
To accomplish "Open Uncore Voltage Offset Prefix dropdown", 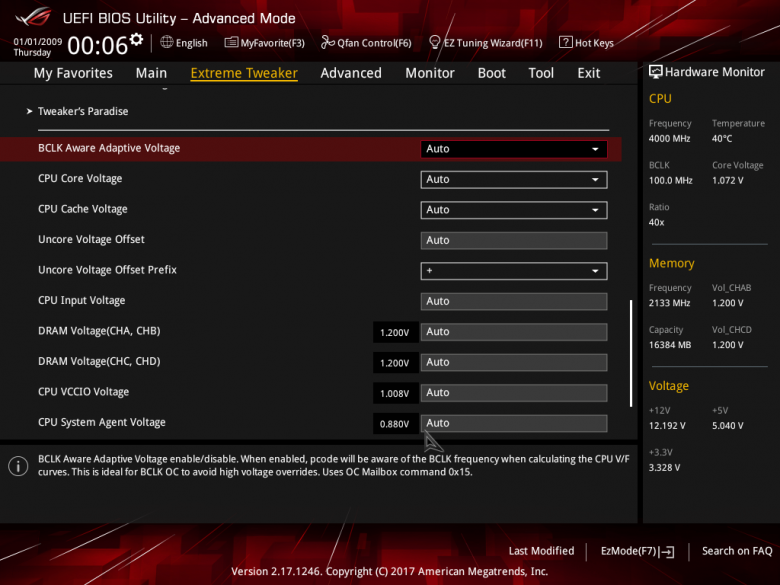I will point(514,271).
